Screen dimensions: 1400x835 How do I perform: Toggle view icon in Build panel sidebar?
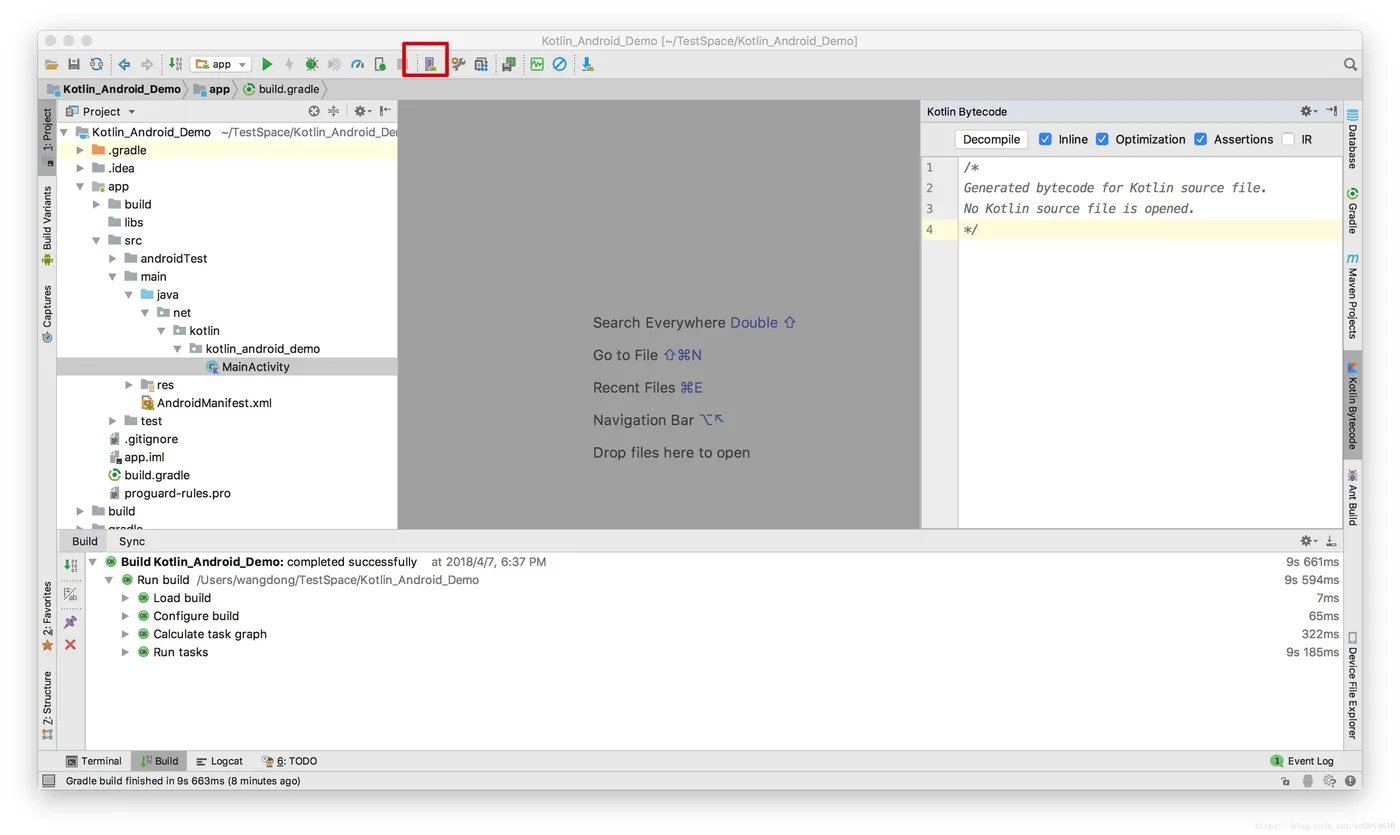pos(70,594)
